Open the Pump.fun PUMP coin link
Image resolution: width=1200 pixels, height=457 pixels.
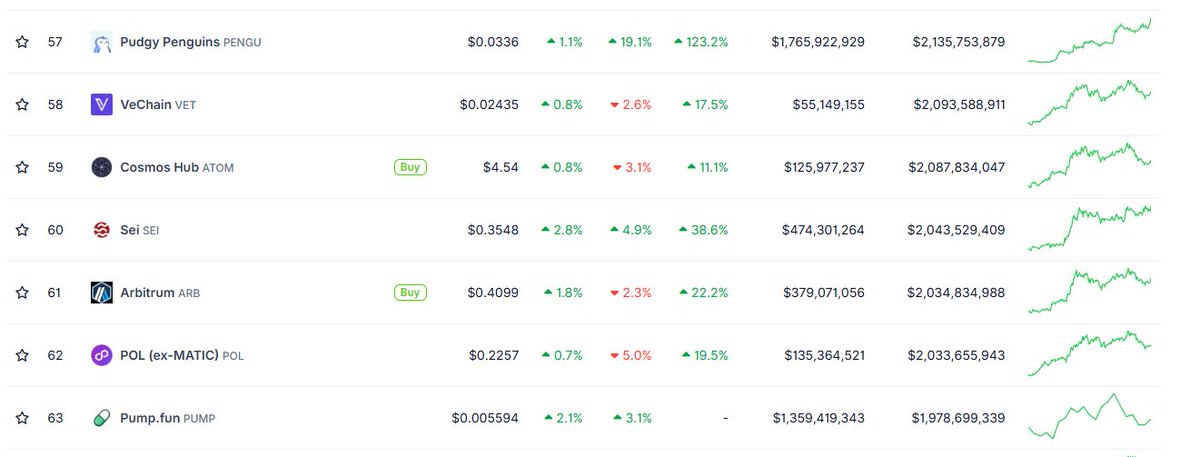(167, 418)
